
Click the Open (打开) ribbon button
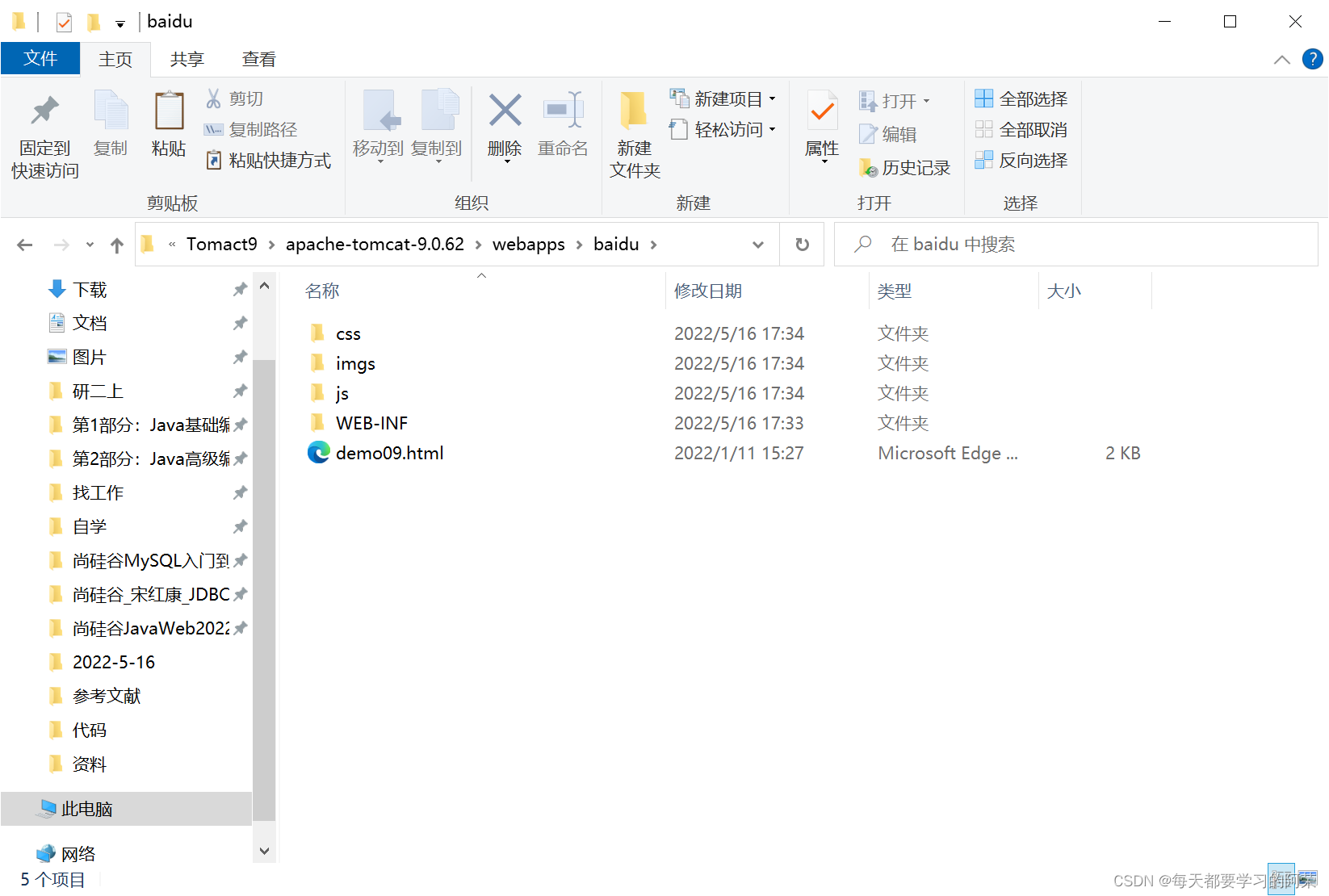(894, 101)
